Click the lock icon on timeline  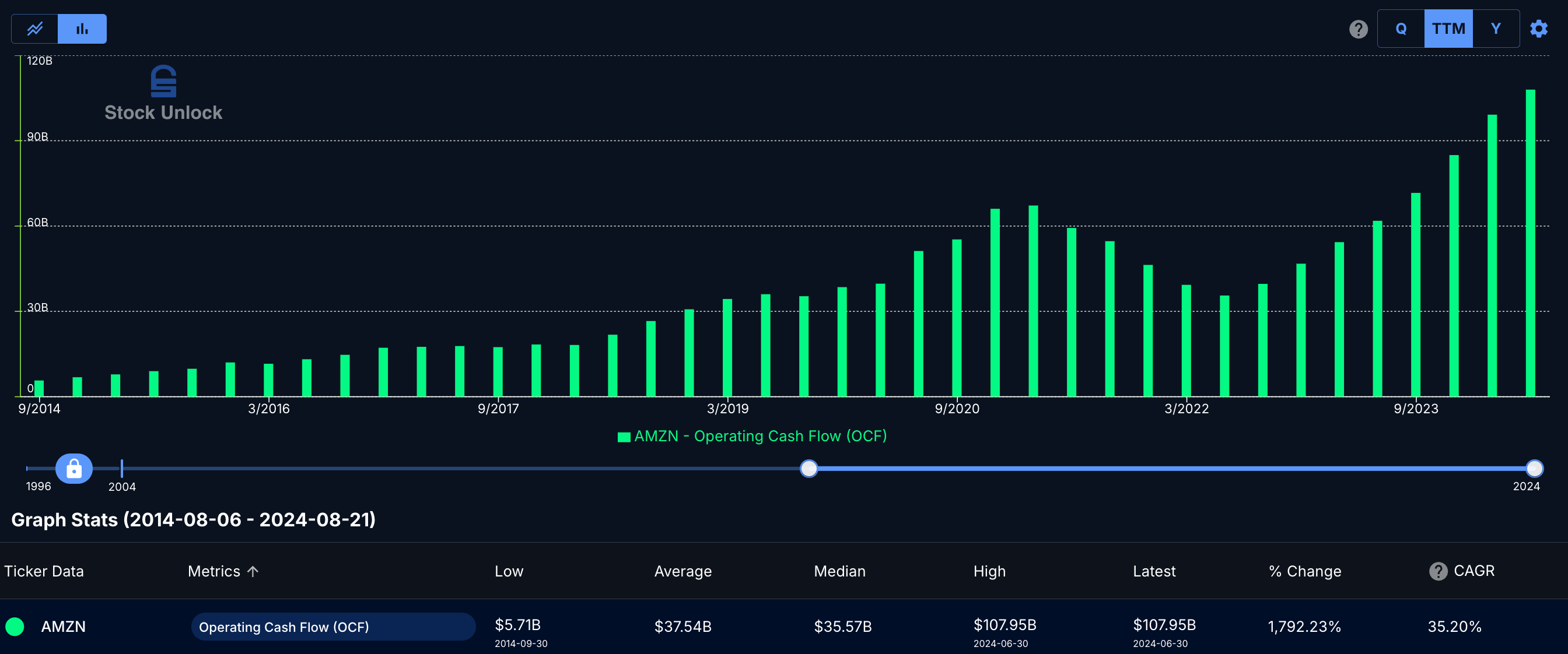tap(73, 469)
